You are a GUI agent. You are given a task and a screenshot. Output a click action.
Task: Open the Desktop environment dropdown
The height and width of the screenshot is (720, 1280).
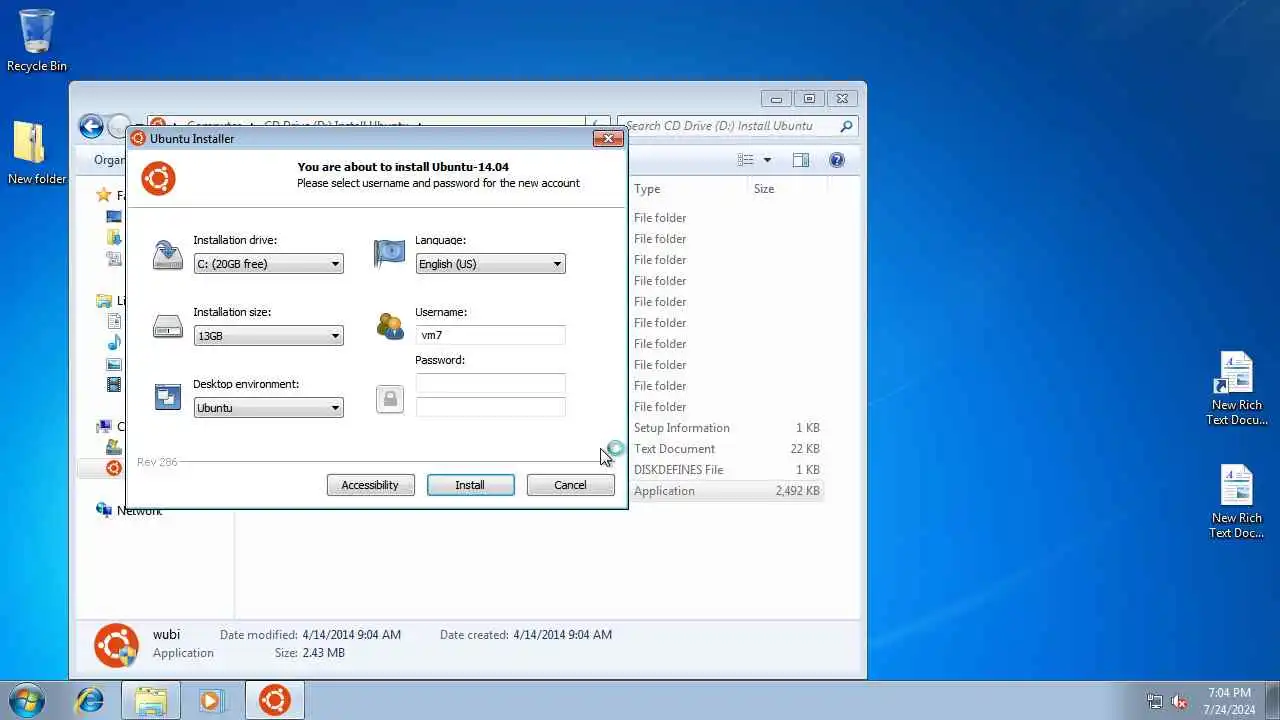(268, 408)
